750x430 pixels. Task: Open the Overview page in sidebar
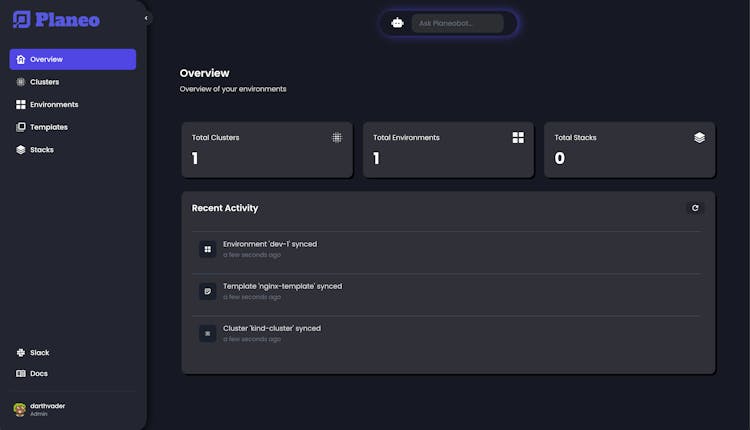(x=72, y=59)
